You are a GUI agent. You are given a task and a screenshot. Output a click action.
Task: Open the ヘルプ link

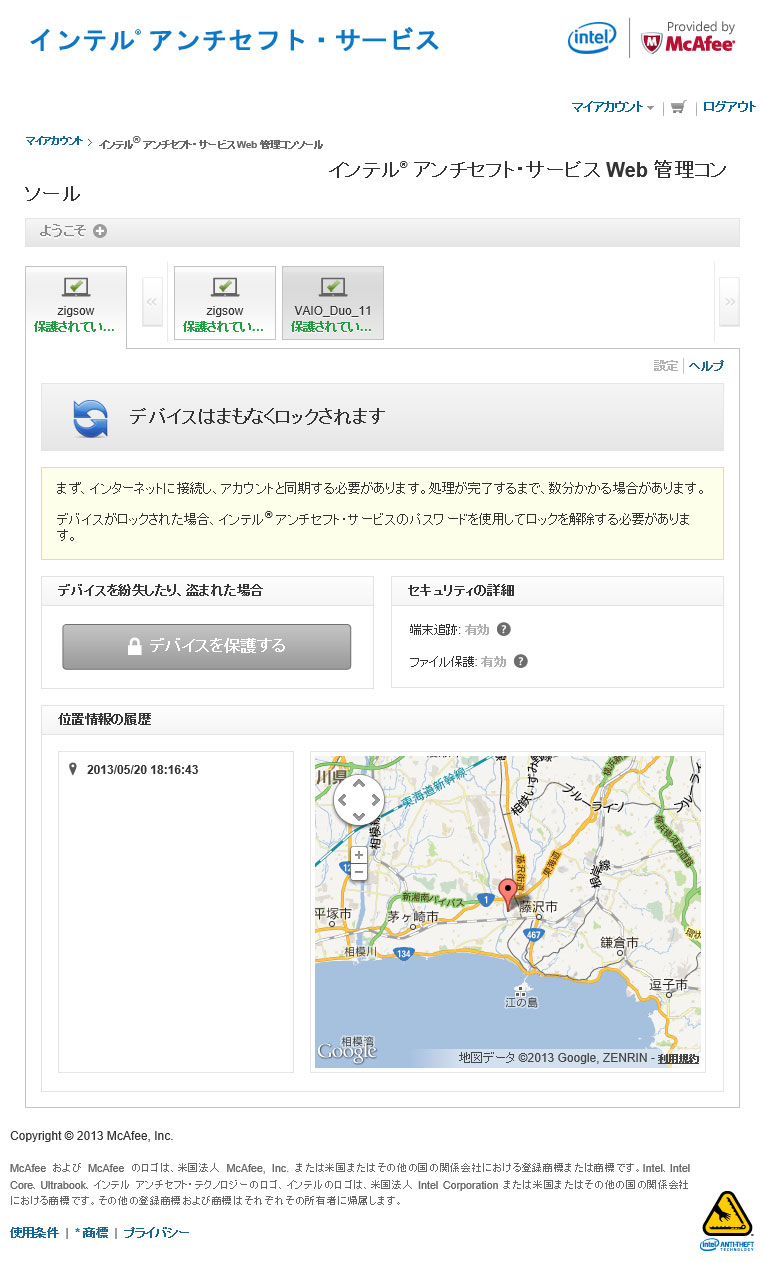pos(706,366)
